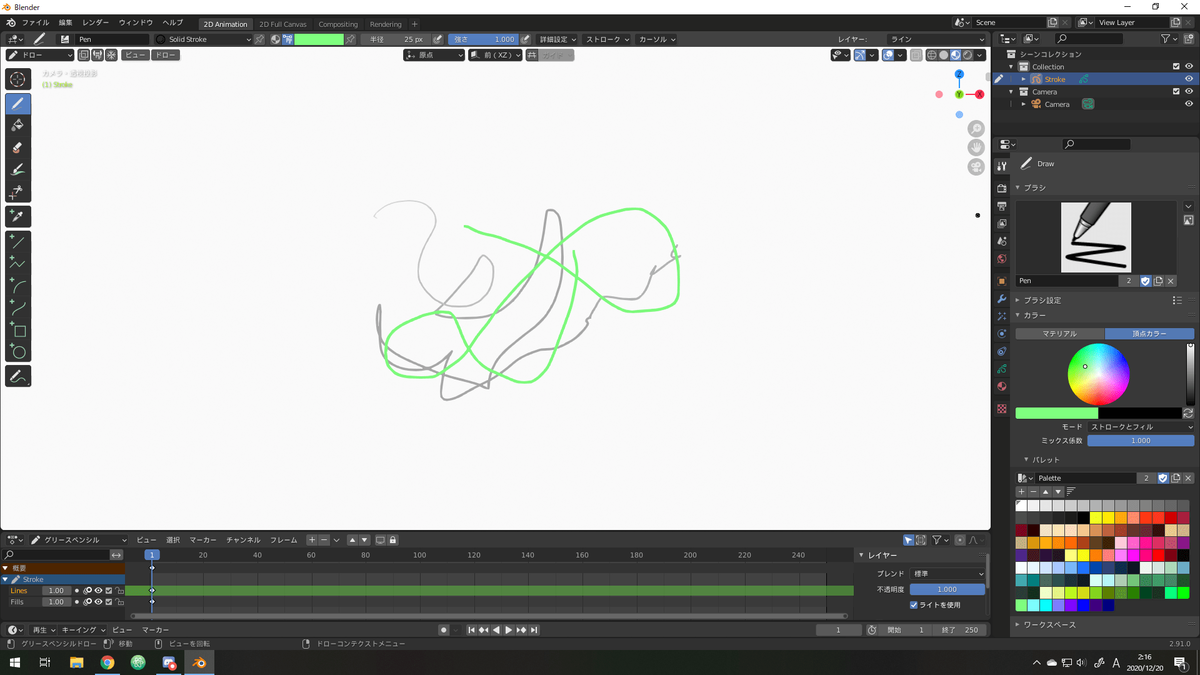This screenshot has width=1200, height=675.
Task: Expand the Stroke object in outliner tree
Action: [x=1022, y=79]
